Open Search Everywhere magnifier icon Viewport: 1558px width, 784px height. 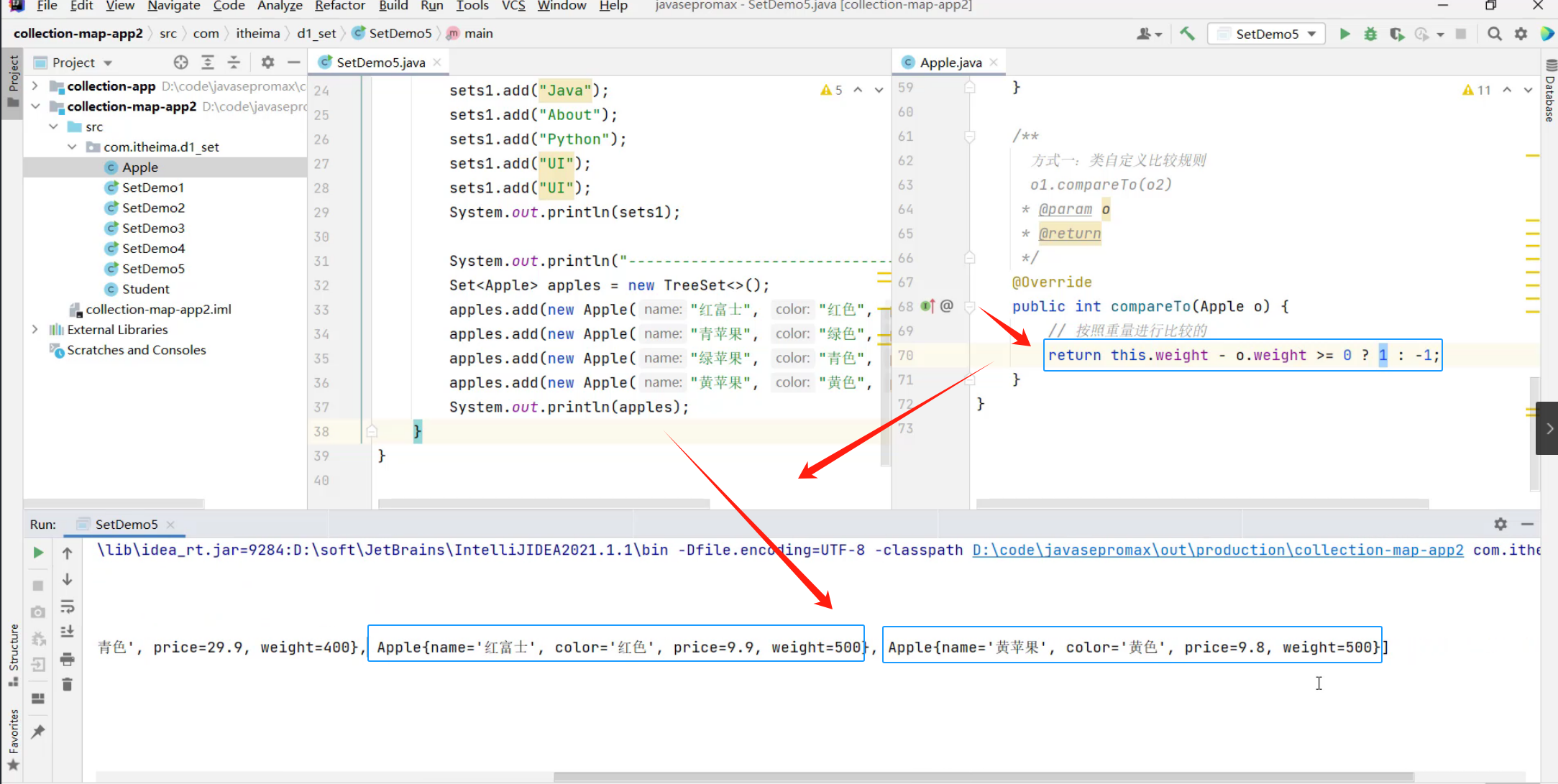(x=1494, y=34)
